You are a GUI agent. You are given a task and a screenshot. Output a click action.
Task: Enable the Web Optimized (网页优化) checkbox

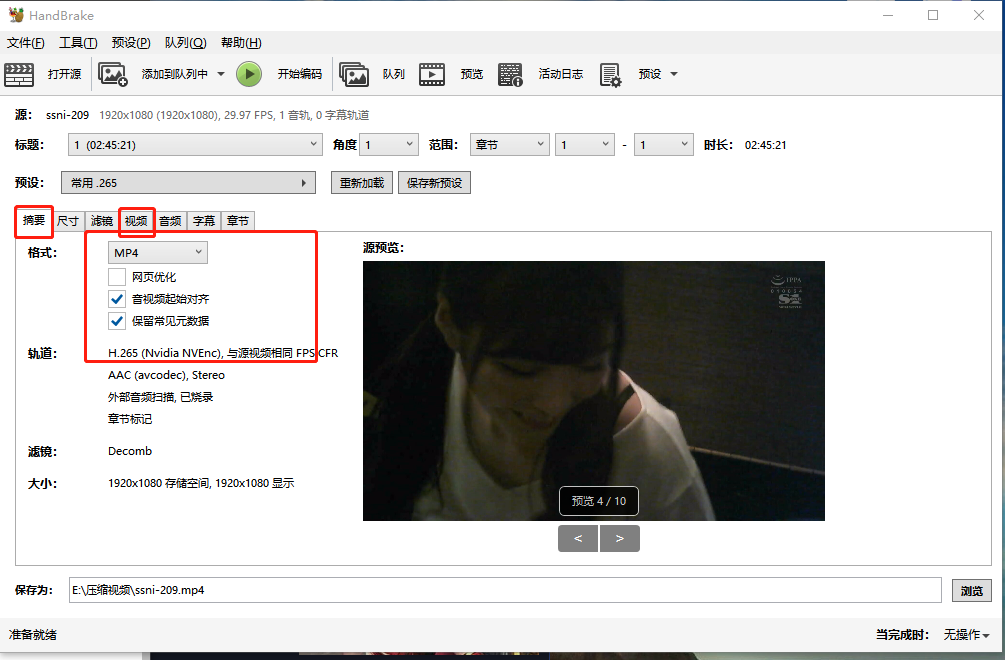(x=117, y=277)
